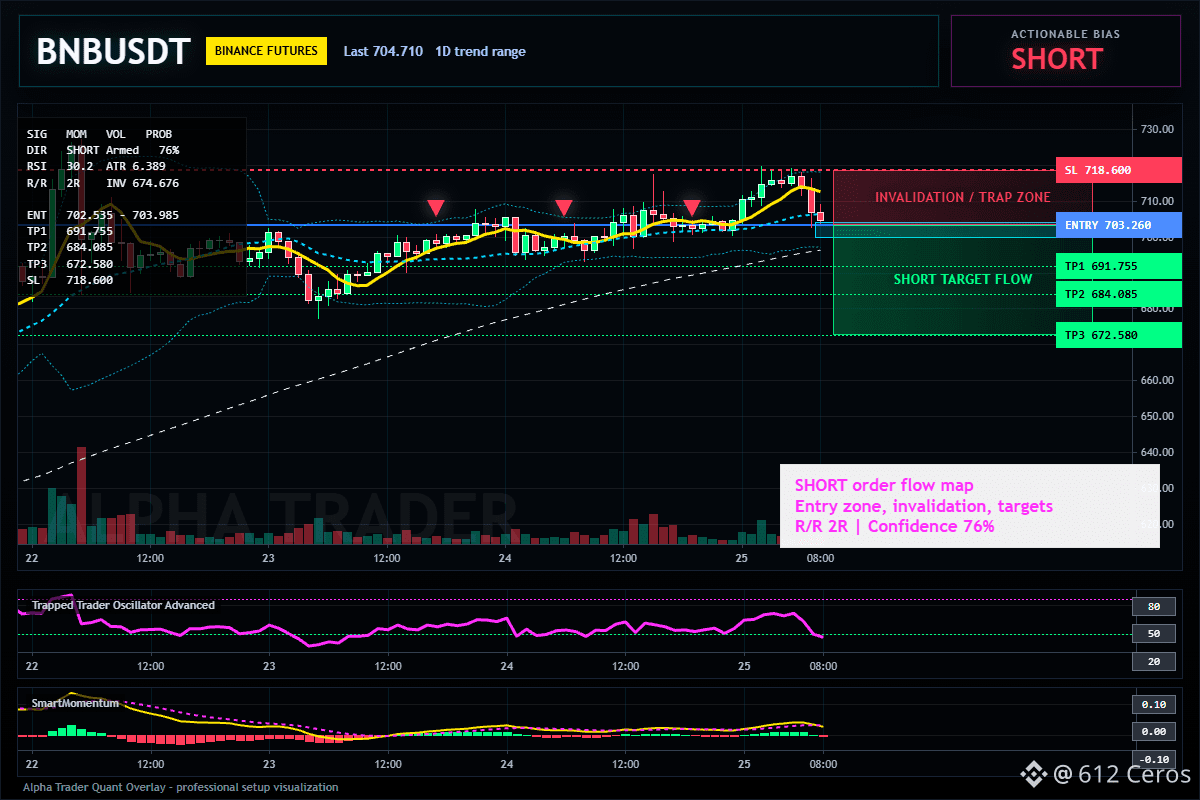Click the 1D trend range label
This screenshot has height=800, width=1200.
pyautogui.click(x=480, y=51)
